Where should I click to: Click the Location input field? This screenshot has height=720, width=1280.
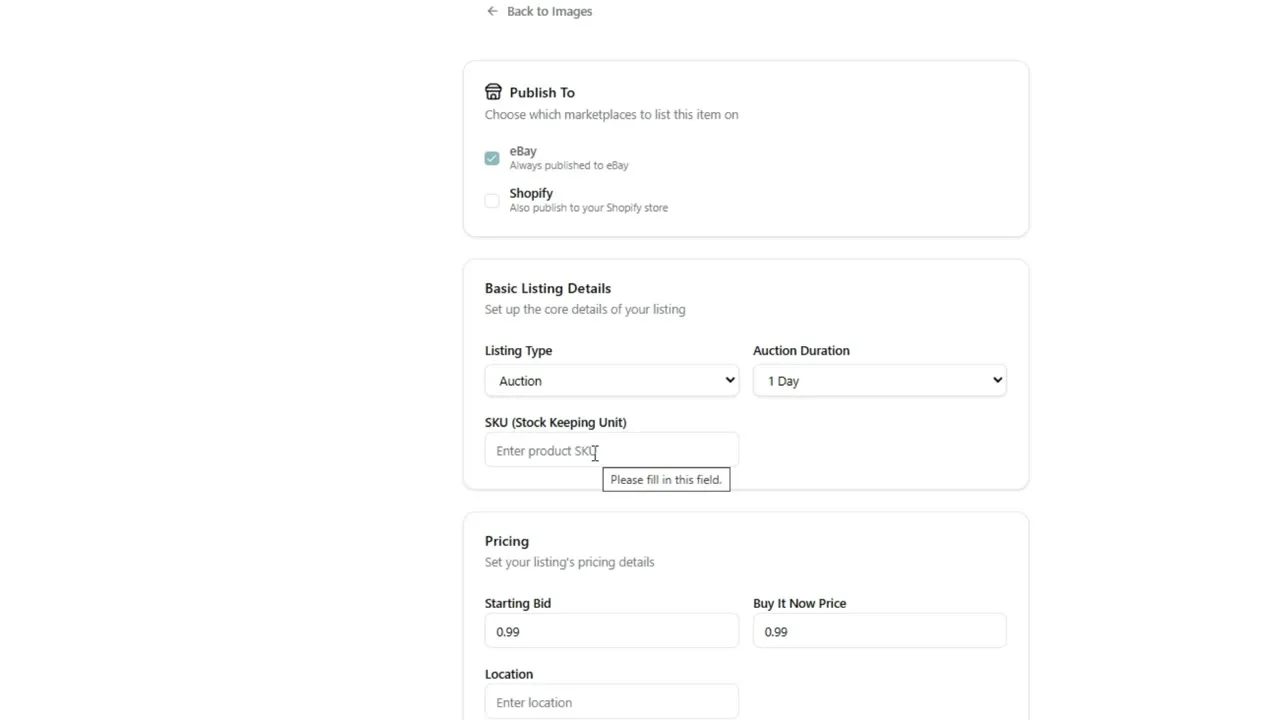(x=612, y=702)
